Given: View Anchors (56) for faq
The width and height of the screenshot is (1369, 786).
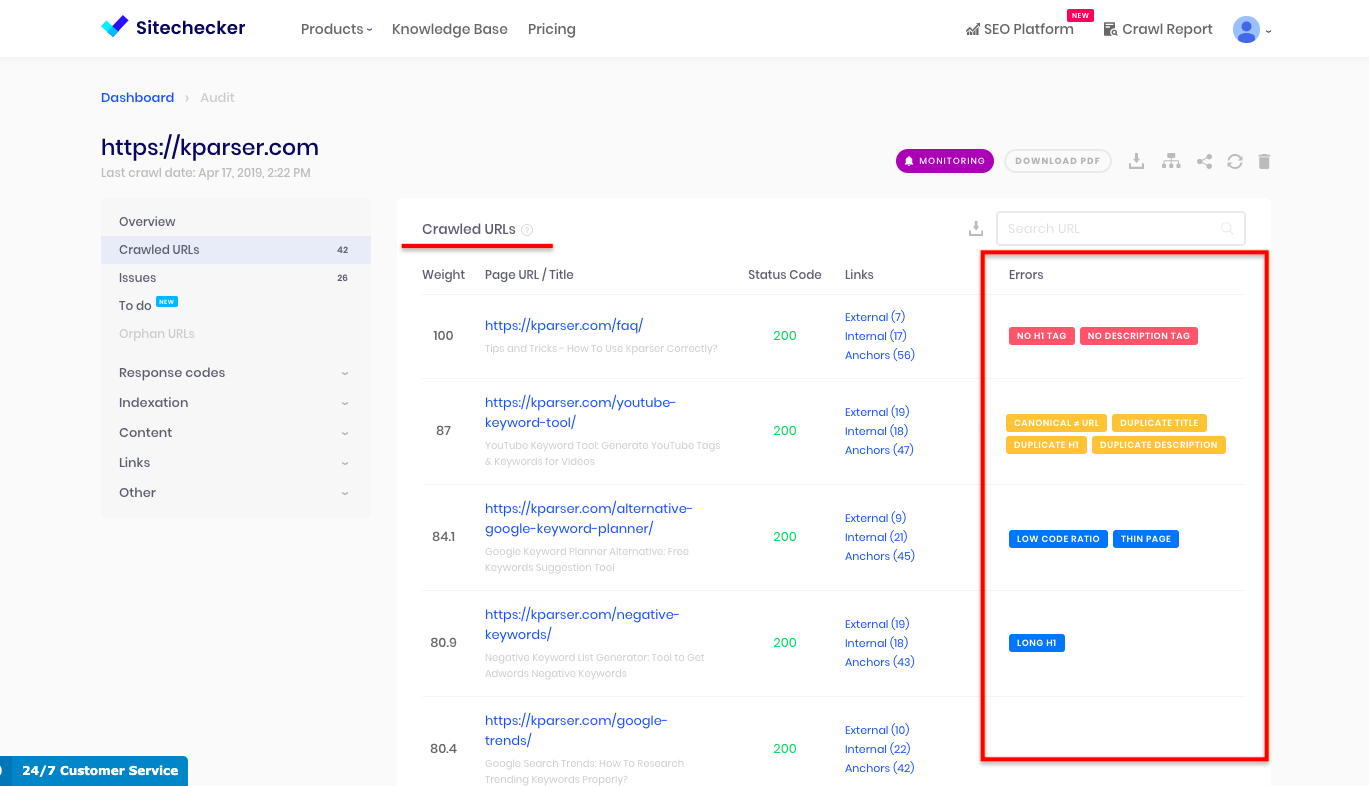Looking at the screenshot, I should coord(880,355).
